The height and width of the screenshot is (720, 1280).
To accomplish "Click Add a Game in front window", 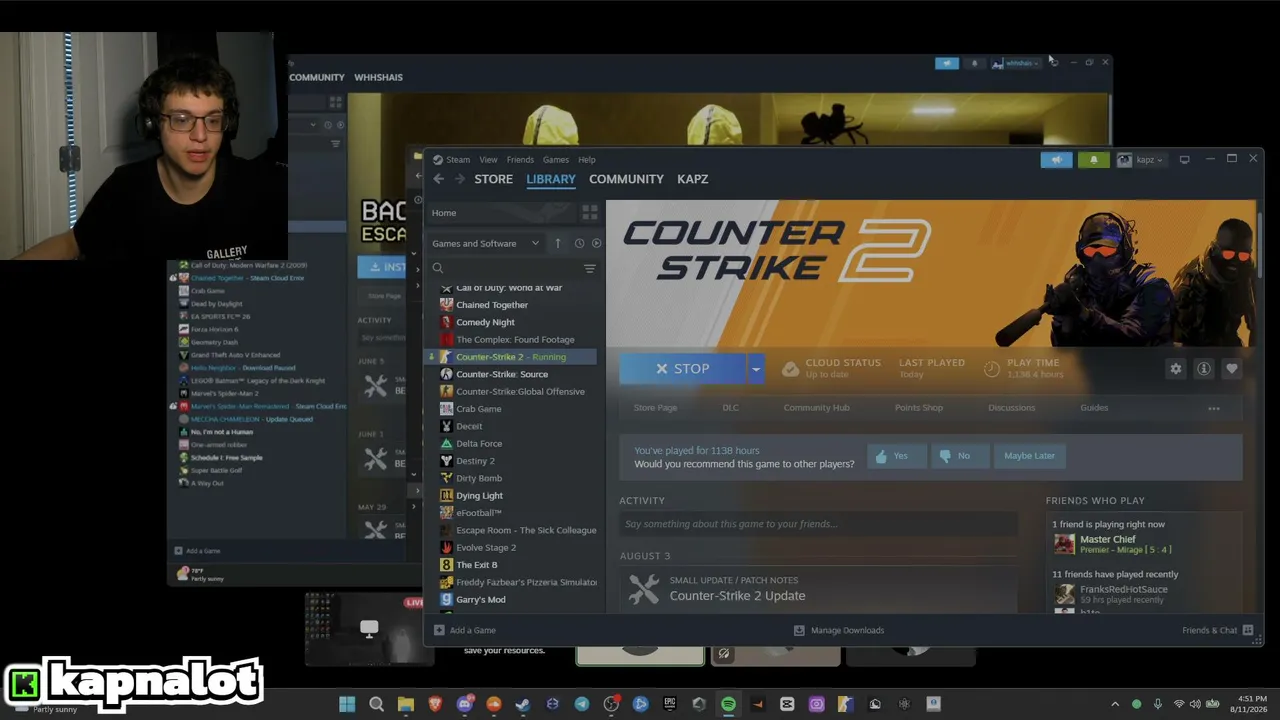I will tap(465, 630).
